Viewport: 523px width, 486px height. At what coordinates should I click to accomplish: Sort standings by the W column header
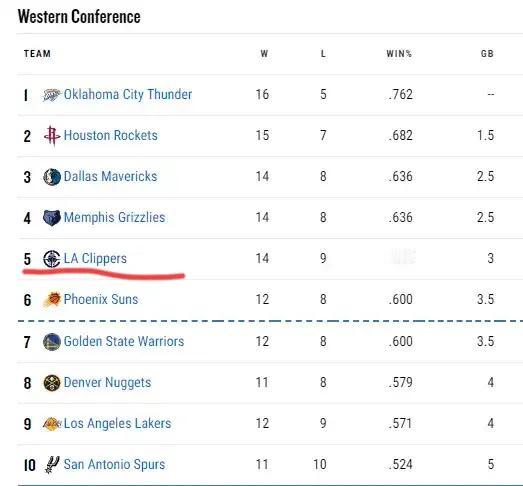tap(264, 54)
